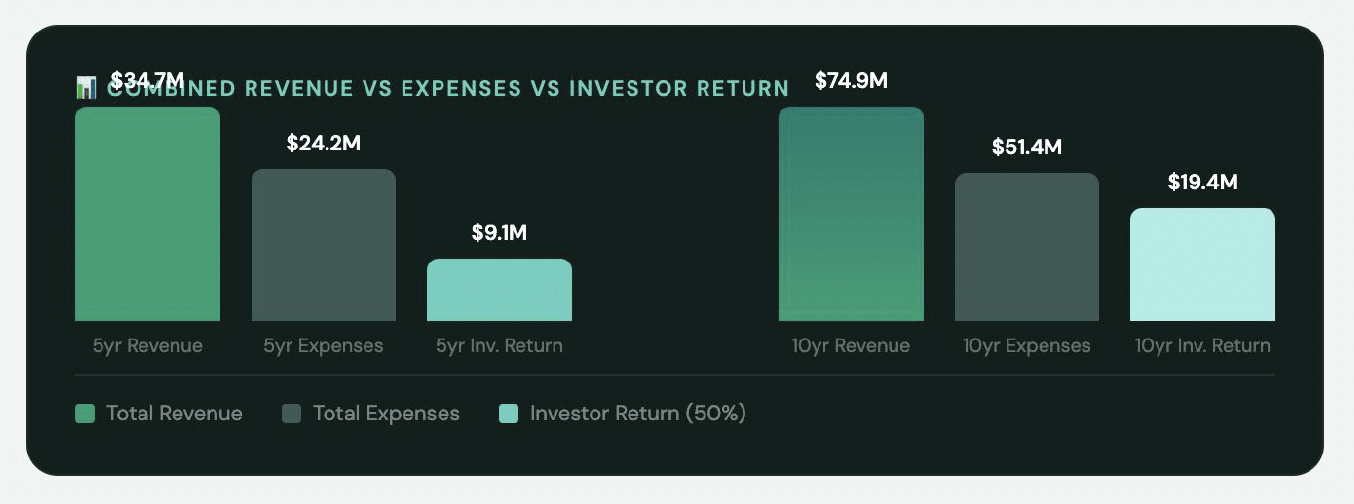Click the $24.2M value label
Image resolution: width=1354 pixels, height=504 pixels.
point(323,143)
